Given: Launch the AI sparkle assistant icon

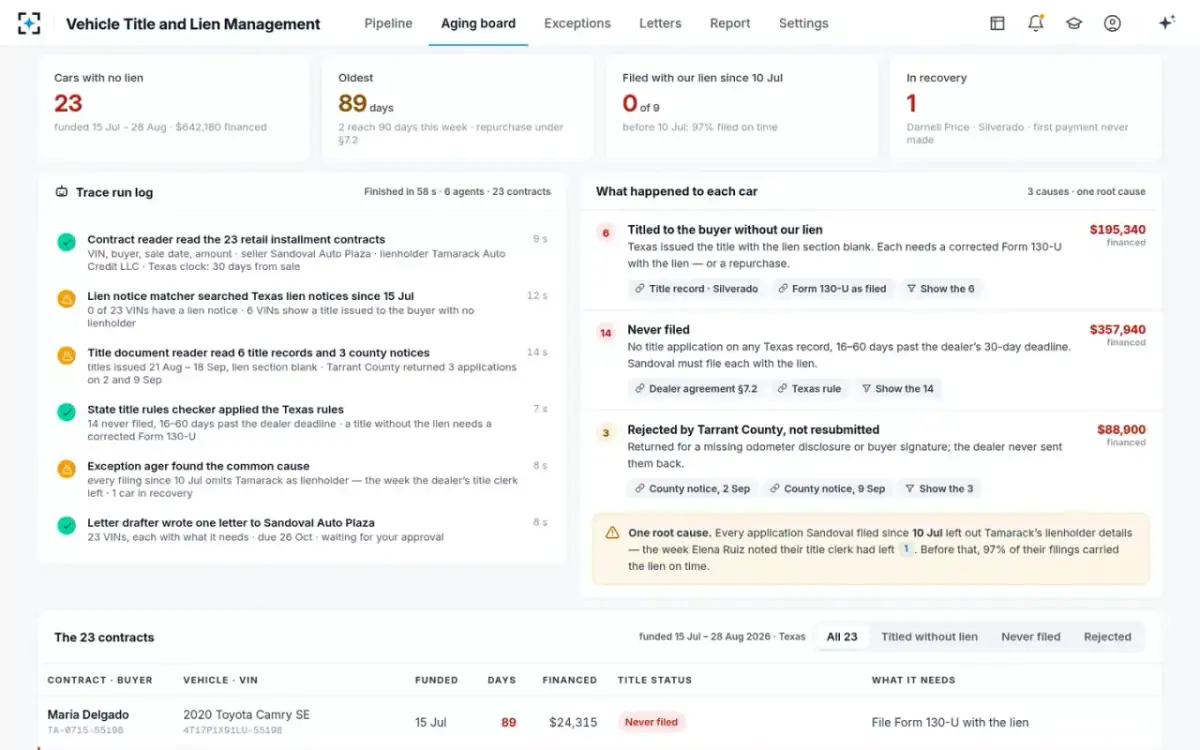Looking at the screenshot, I should click(x=1166, y=23).
